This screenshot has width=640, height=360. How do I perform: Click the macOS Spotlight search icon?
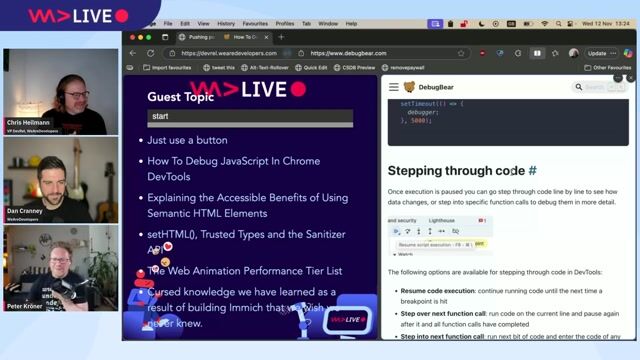coord(558,24)
